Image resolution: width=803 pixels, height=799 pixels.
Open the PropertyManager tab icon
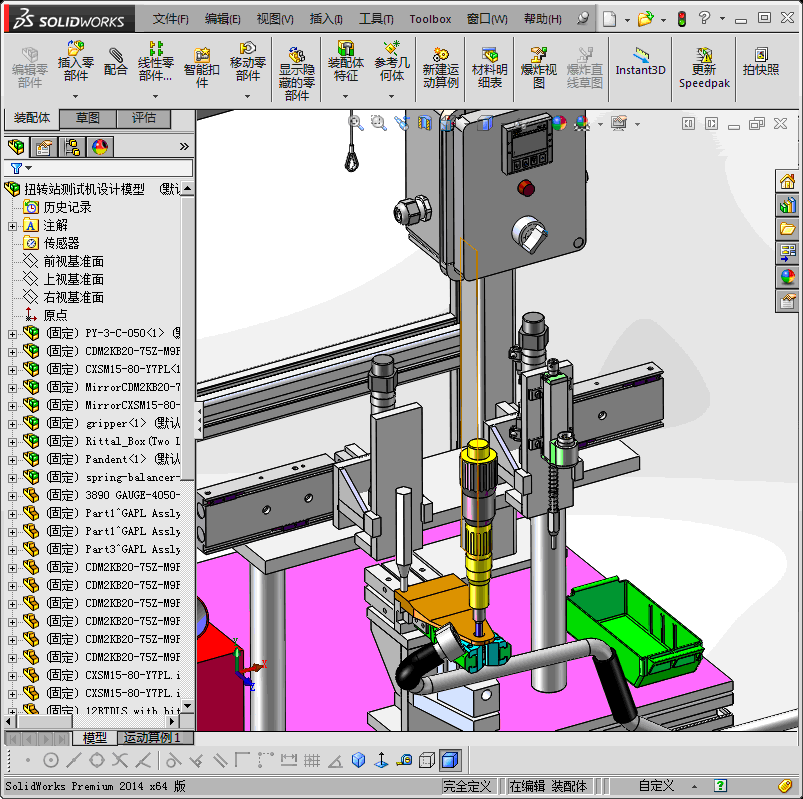(44, 147)
